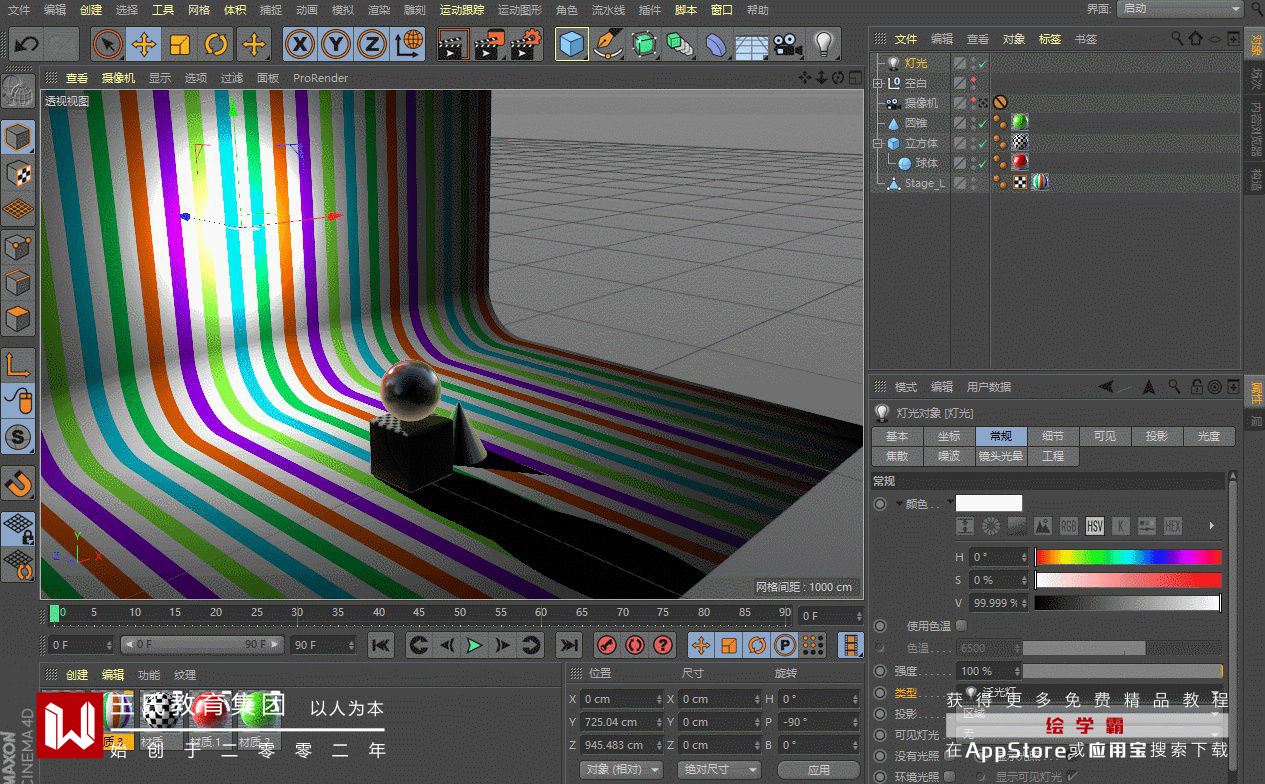Click the hue H gradient slider

click(1127, 557)
